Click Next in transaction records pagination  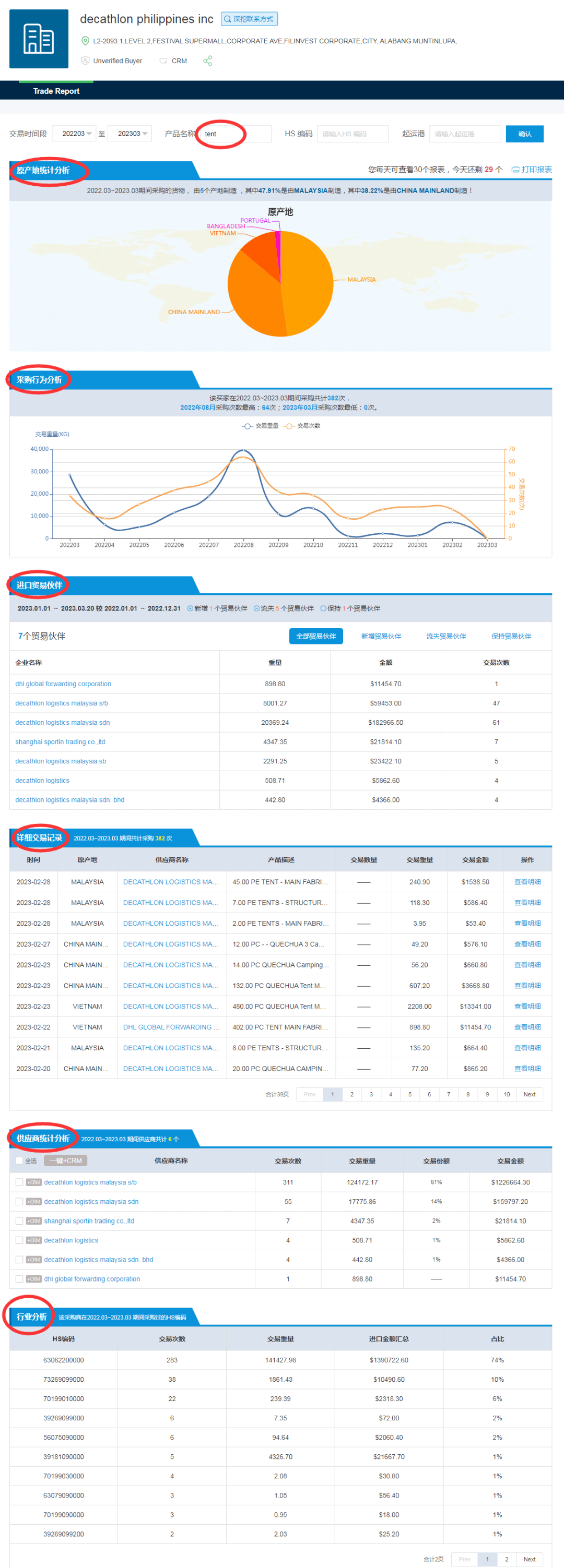530,1094
